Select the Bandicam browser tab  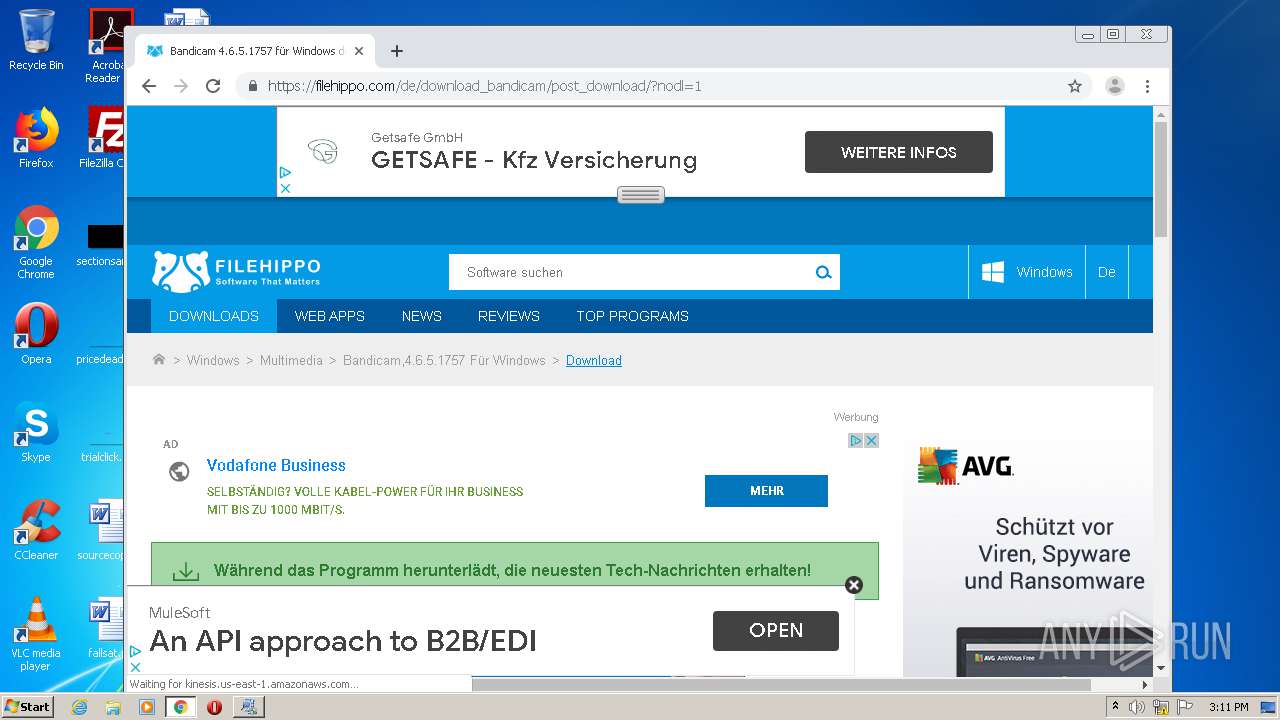click(256, 51)
